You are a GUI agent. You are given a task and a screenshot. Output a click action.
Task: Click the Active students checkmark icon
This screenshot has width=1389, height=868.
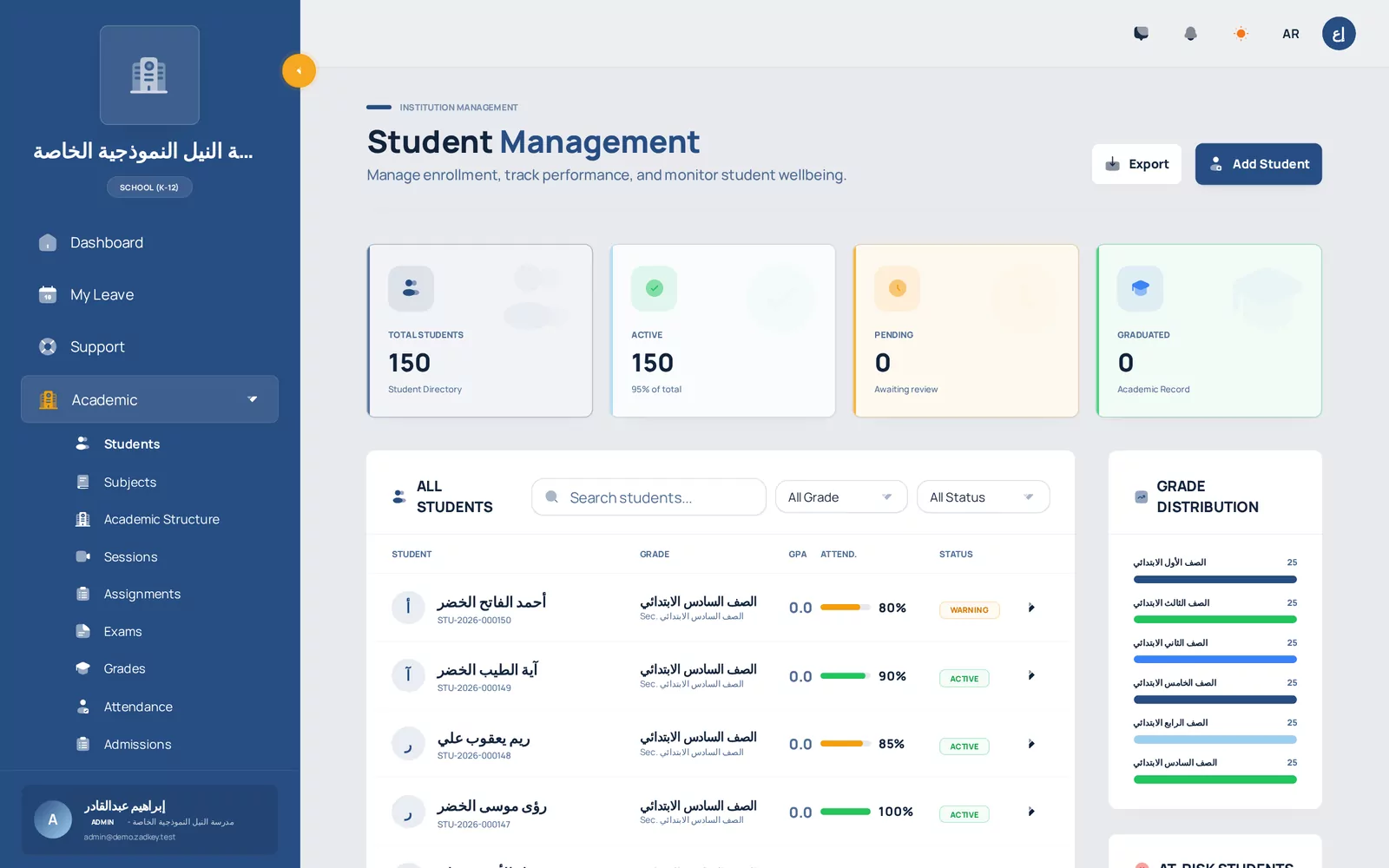[654, 288]
